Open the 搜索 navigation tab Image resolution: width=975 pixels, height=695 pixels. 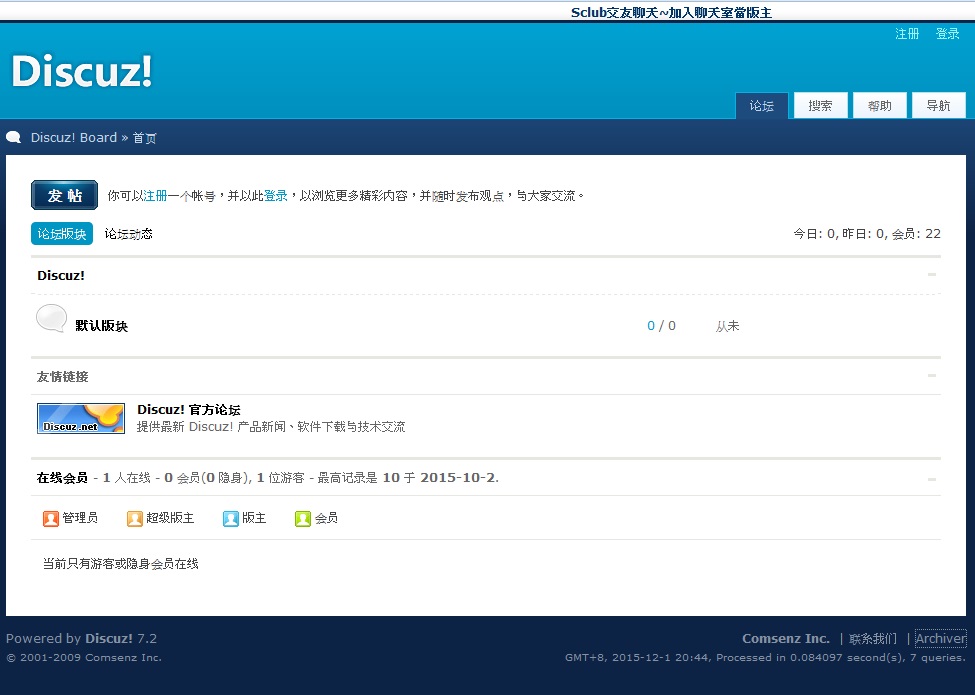point(820,106)
